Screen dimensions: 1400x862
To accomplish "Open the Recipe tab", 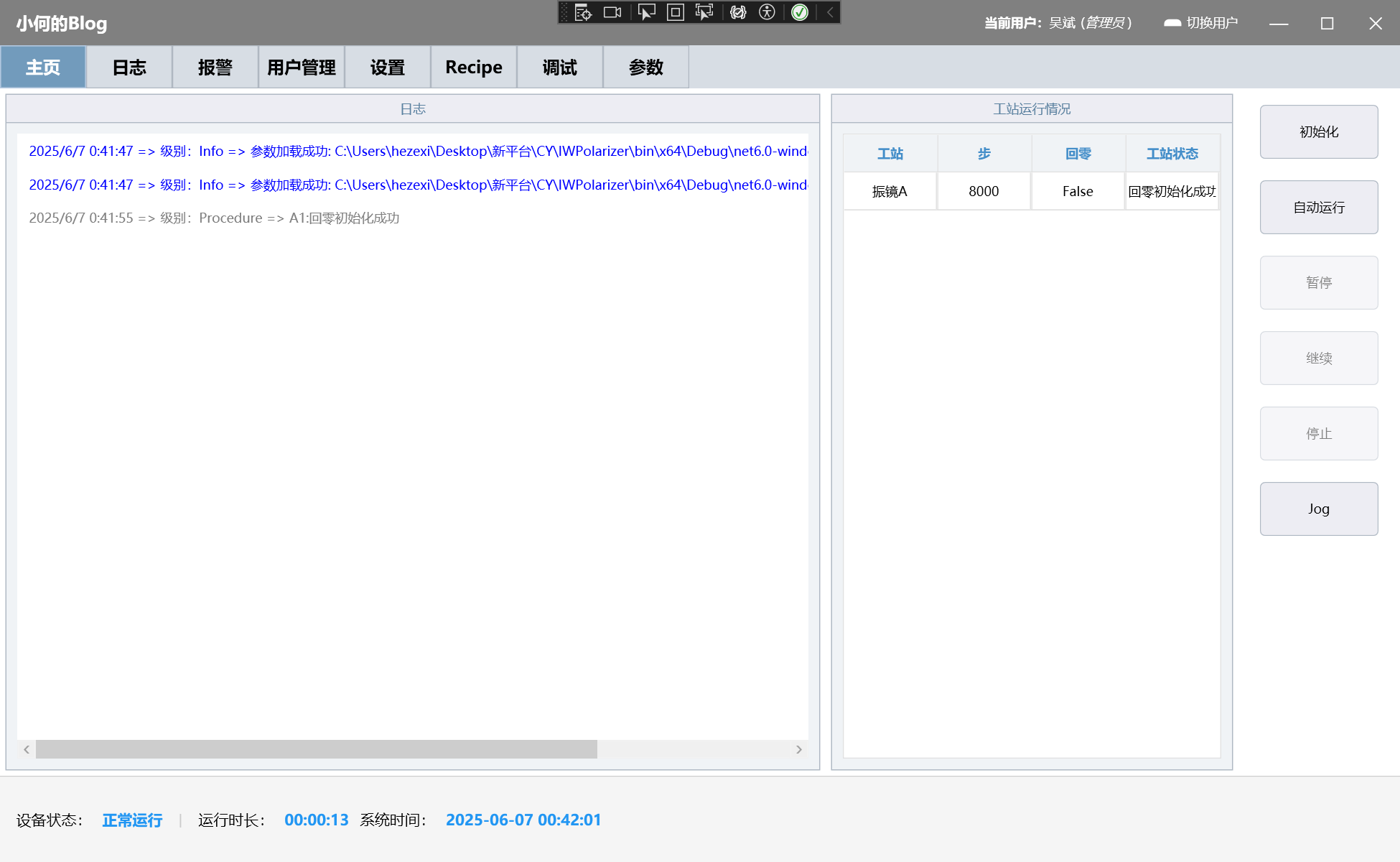I will [474, 68].
